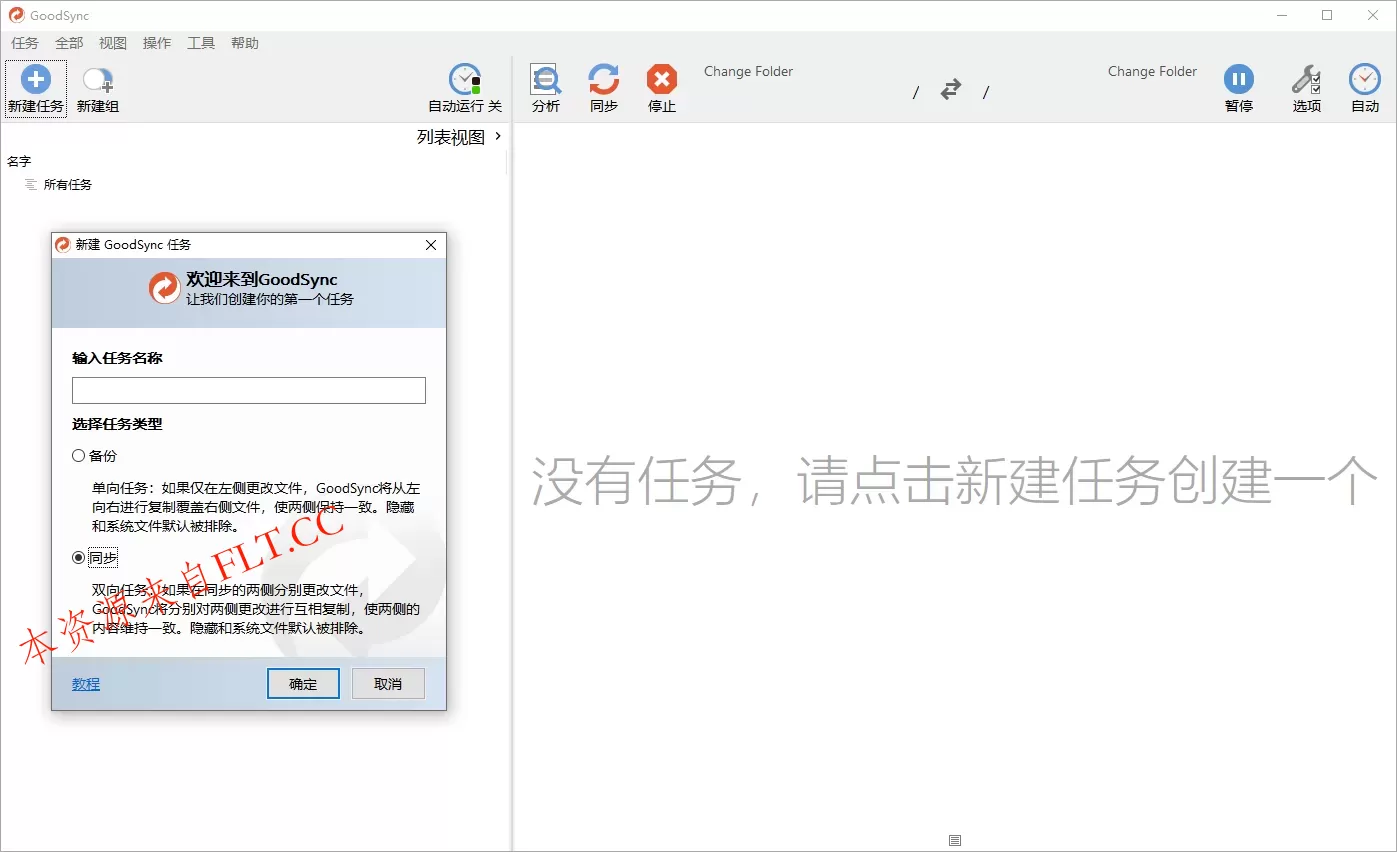The width and height of the screenshot is (1397, 852).
Task: Select 所有任务 in the job tree
Action: point(68,185)
